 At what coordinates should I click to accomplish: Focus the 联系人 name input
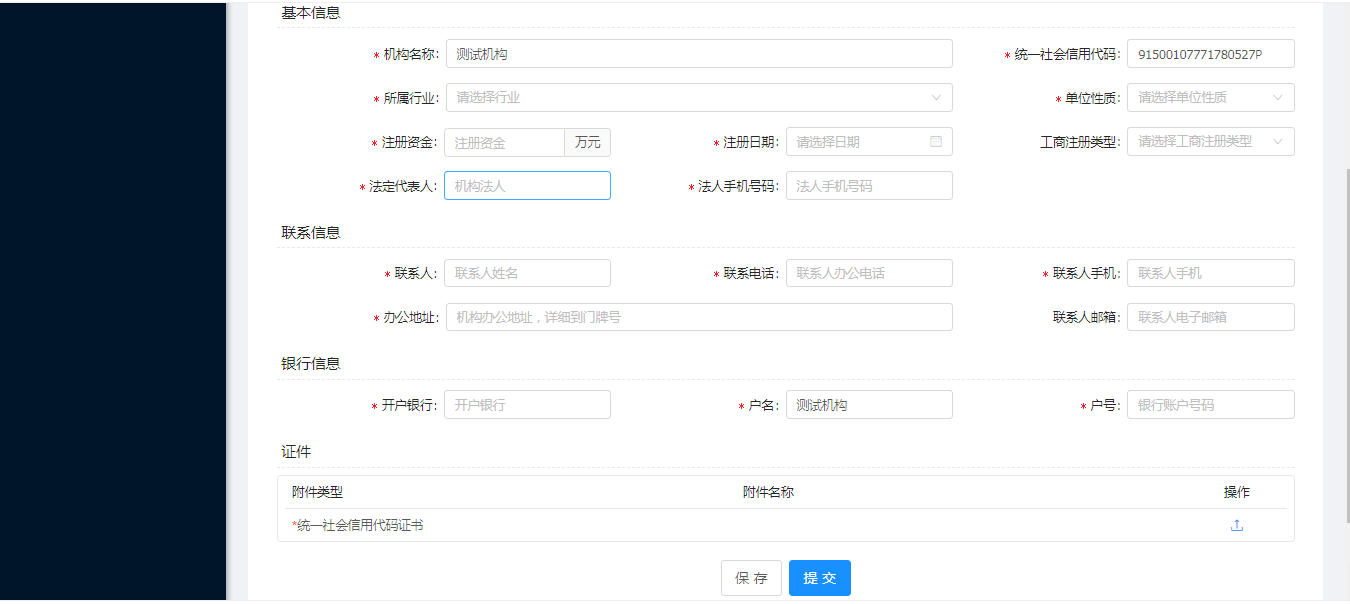[x=527, y=272]
